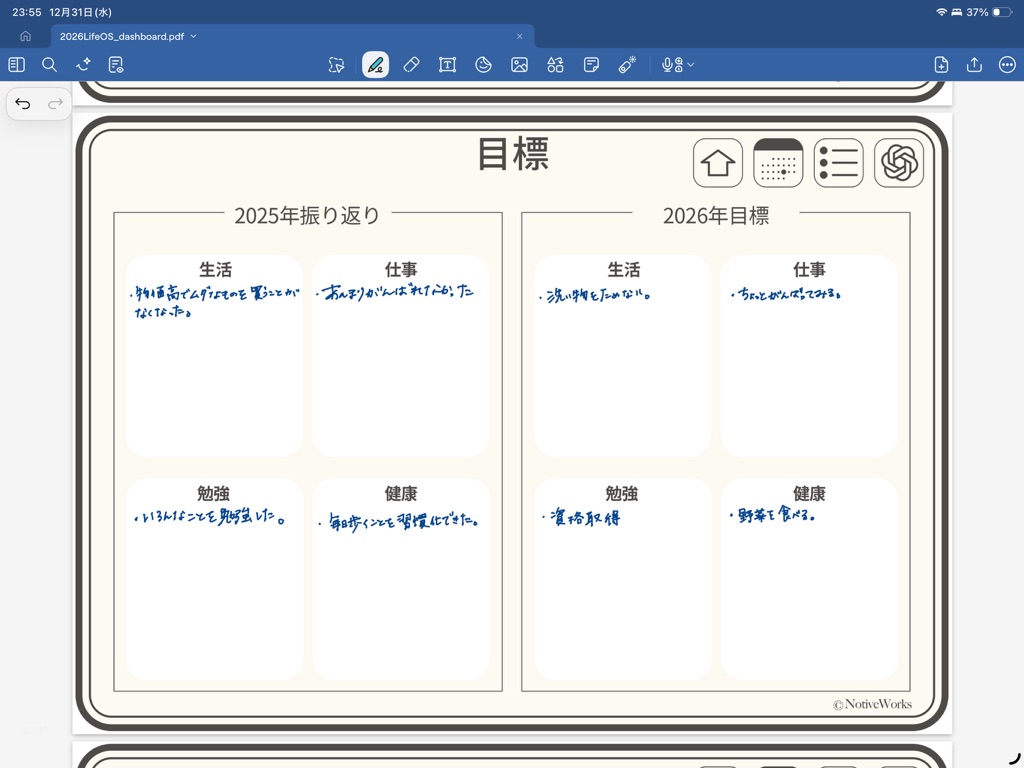
Task: Choose the Lasso selection tool
Action: tap(336, 65)
